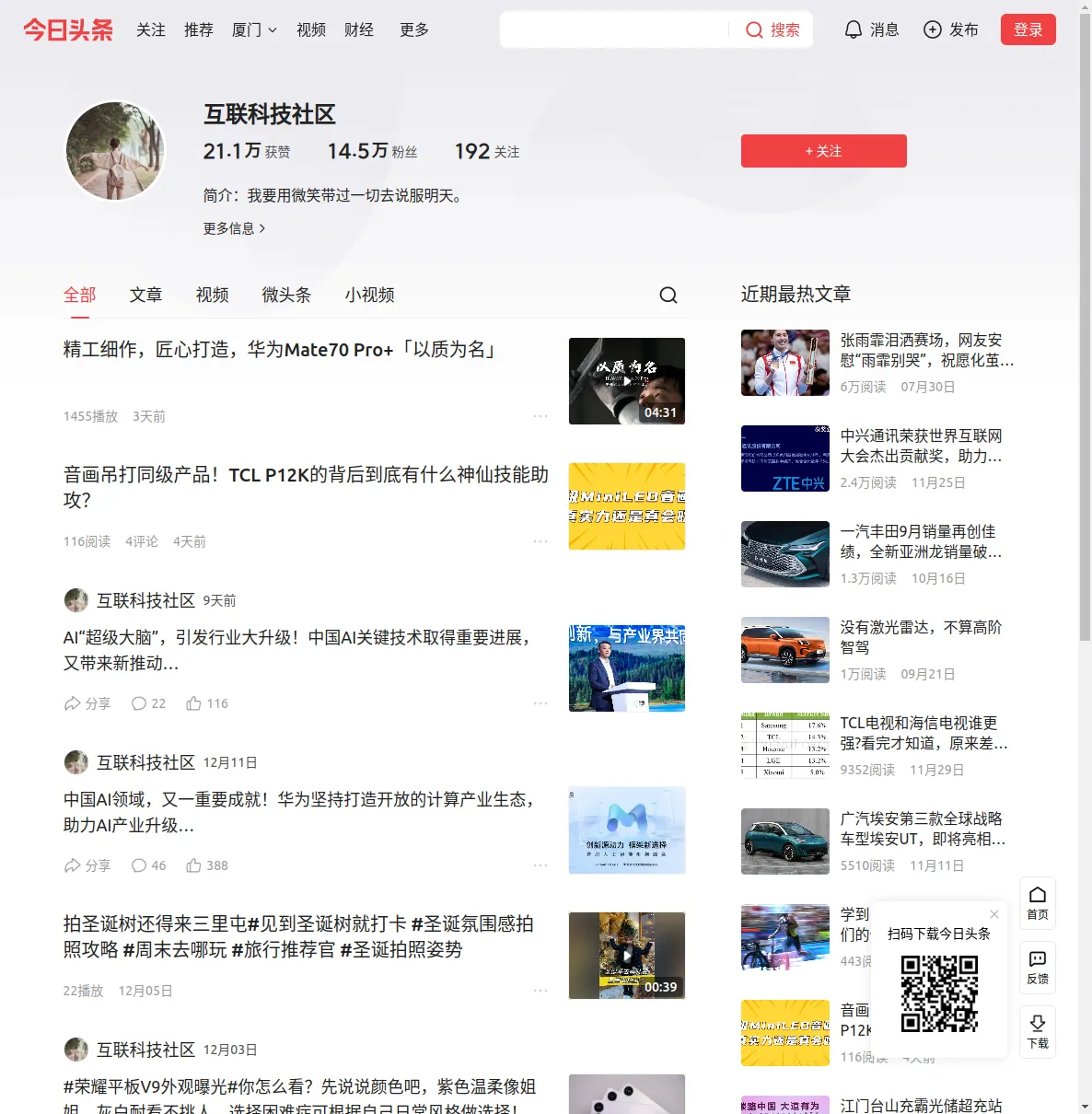Viewport: 1092px width, 1114px height.
Task: Open article 音画吊打同级产品！TCL P12K
Action: 306,487
